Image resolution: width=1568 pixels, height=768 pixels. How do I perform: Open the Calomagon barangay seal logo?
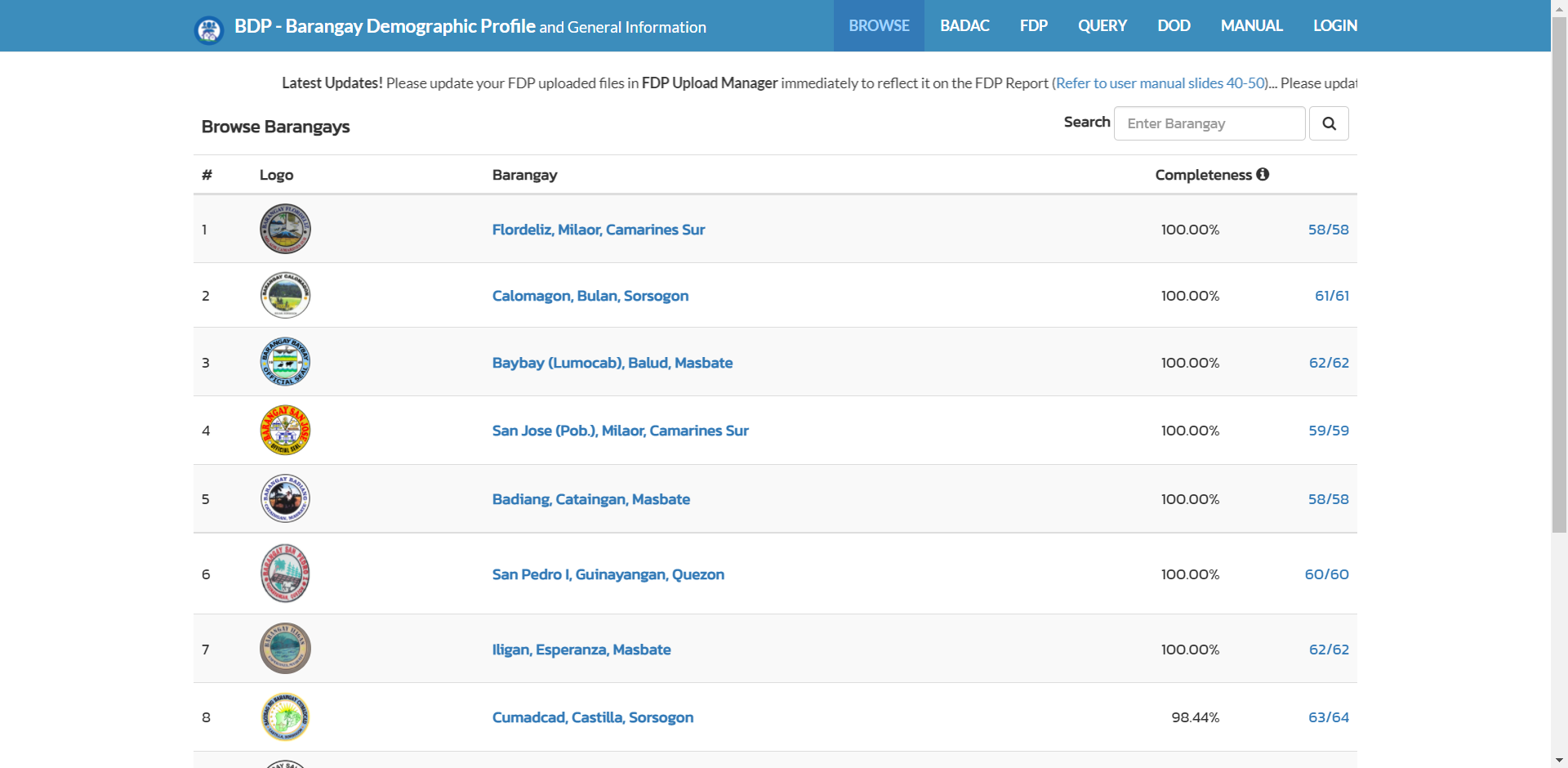coord(285,295)
